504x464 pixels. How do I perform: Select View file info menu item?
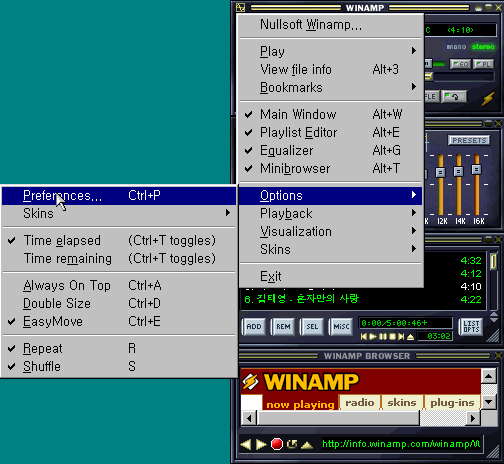click(331, 69)
